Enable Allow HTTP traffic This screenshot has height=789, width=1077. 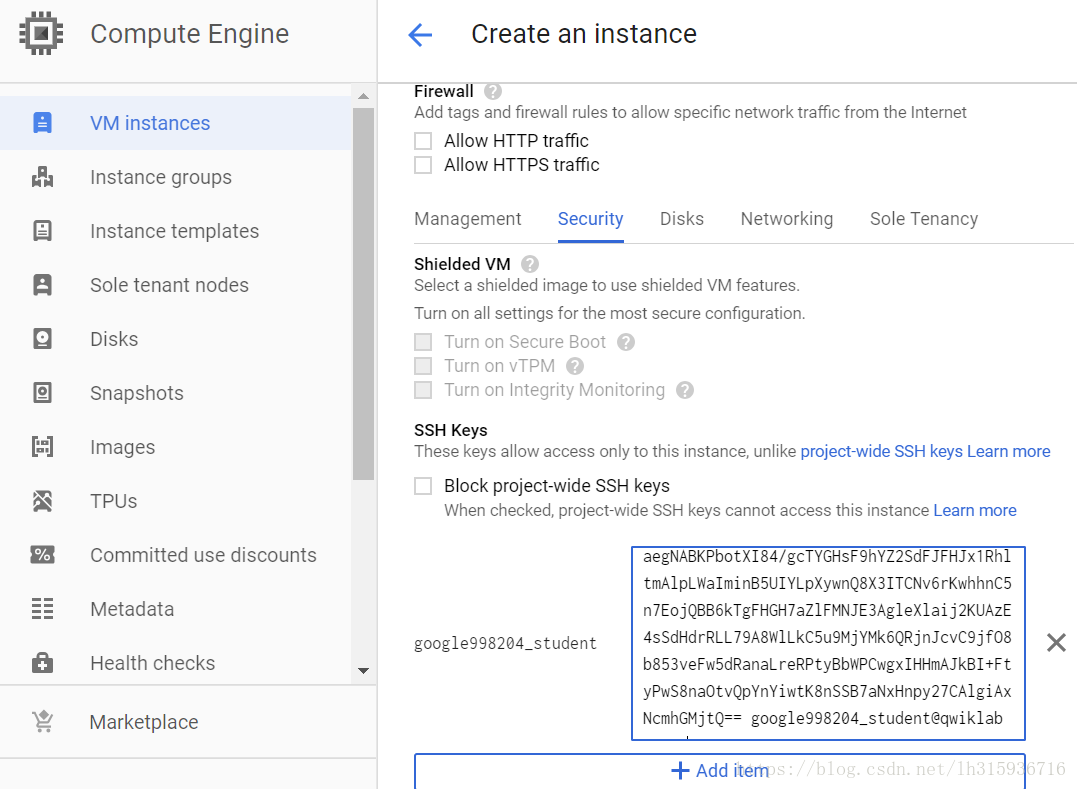(423, 141)
